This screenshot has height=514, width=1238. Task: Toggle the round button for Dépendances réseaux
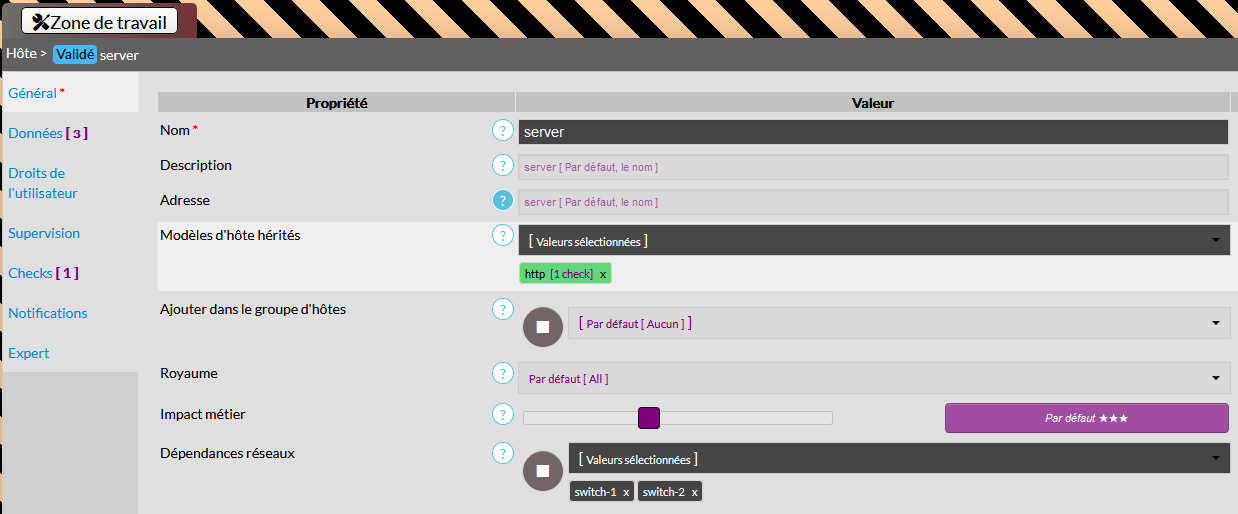coord(543,471)
